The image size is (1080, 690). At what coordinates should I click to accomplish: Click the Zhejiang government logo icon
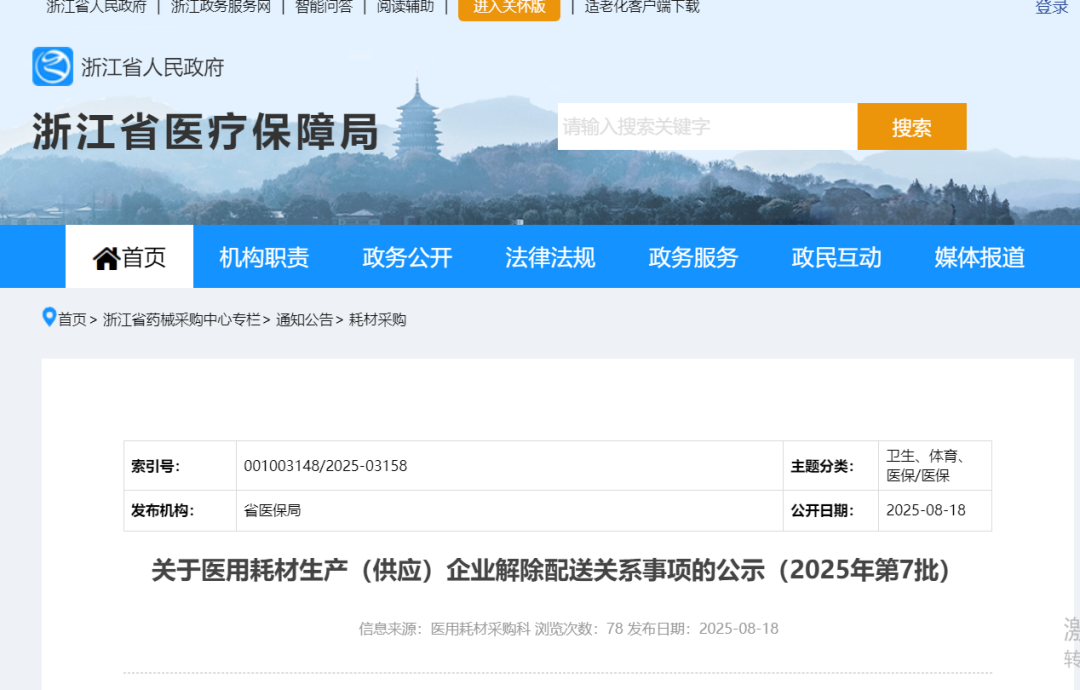53,67
